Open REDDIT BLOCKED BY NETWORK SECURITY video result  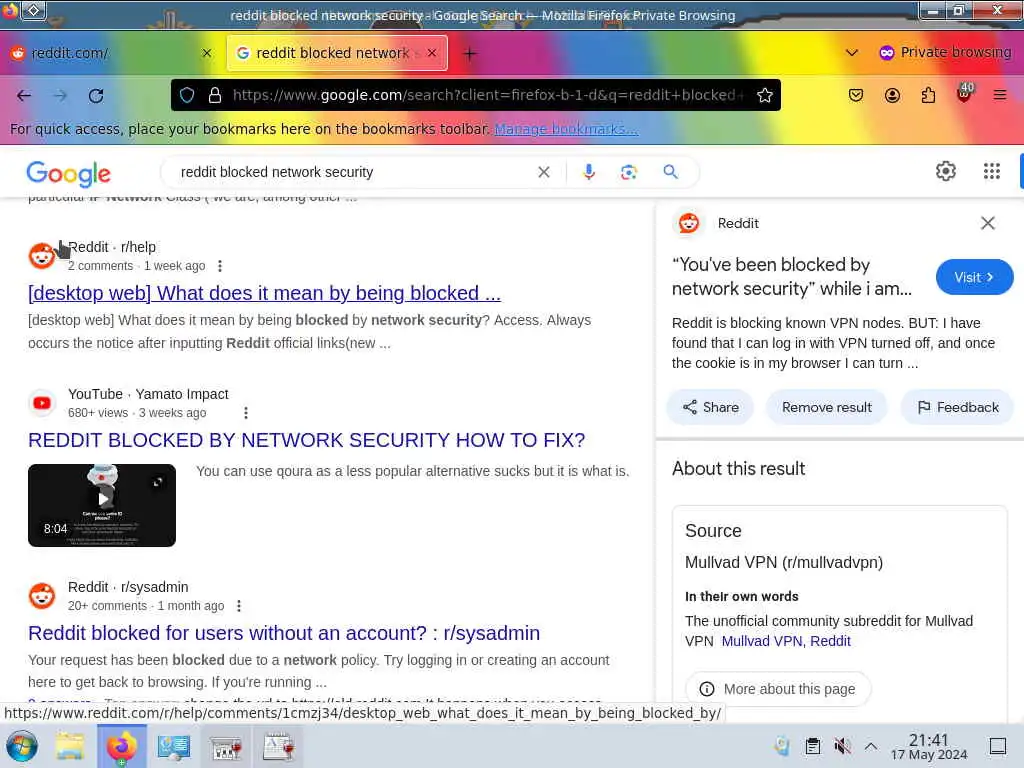[306, 441]
